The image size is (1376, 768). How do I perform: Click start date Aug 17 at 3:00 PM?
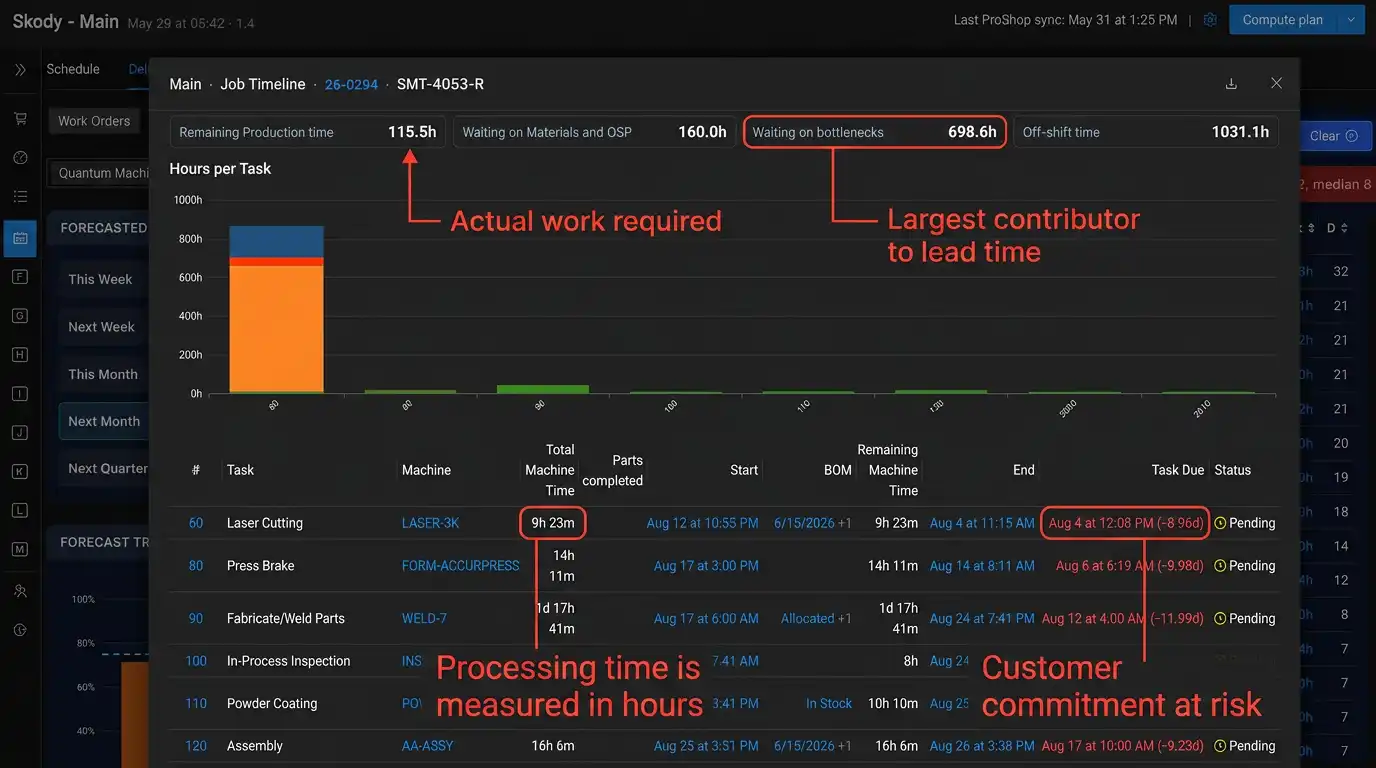(706, 566)
